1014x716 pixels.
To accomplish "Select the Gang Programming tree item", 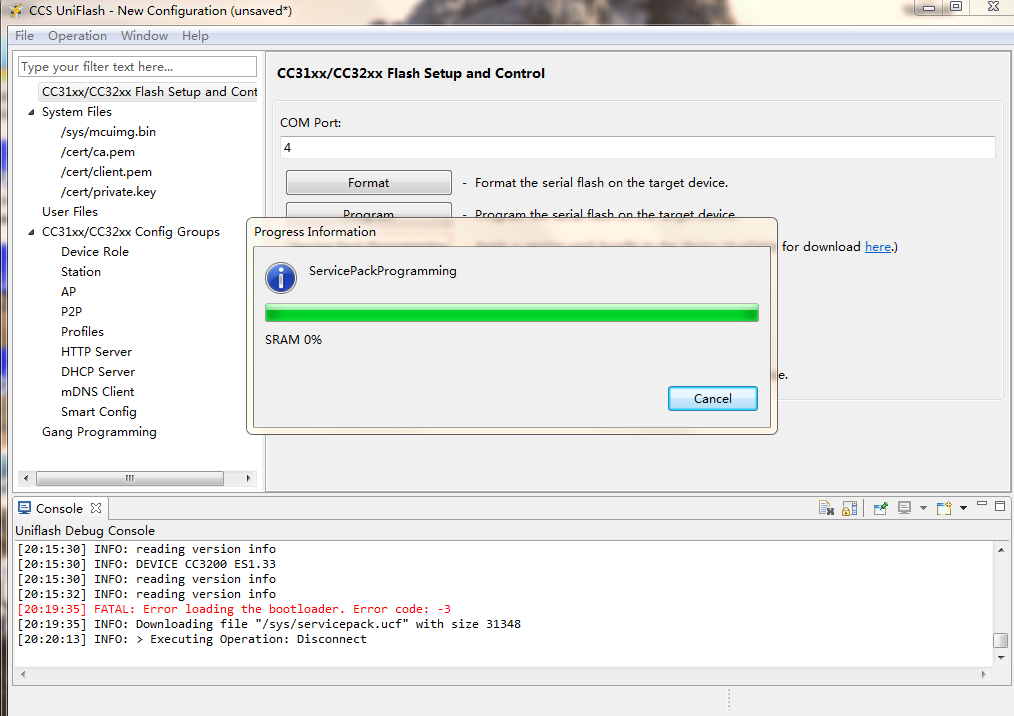I will click(99, 432).
